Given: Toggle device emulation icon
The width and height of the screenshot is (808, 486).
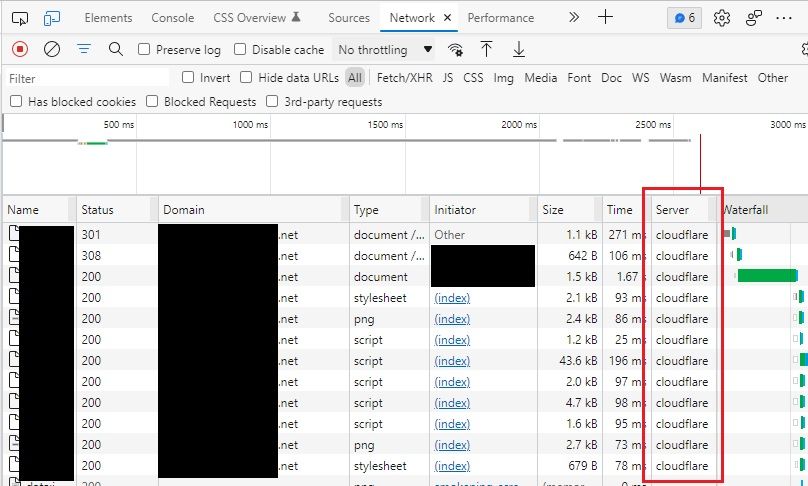Looking at the screenshot, I should 52,19.
